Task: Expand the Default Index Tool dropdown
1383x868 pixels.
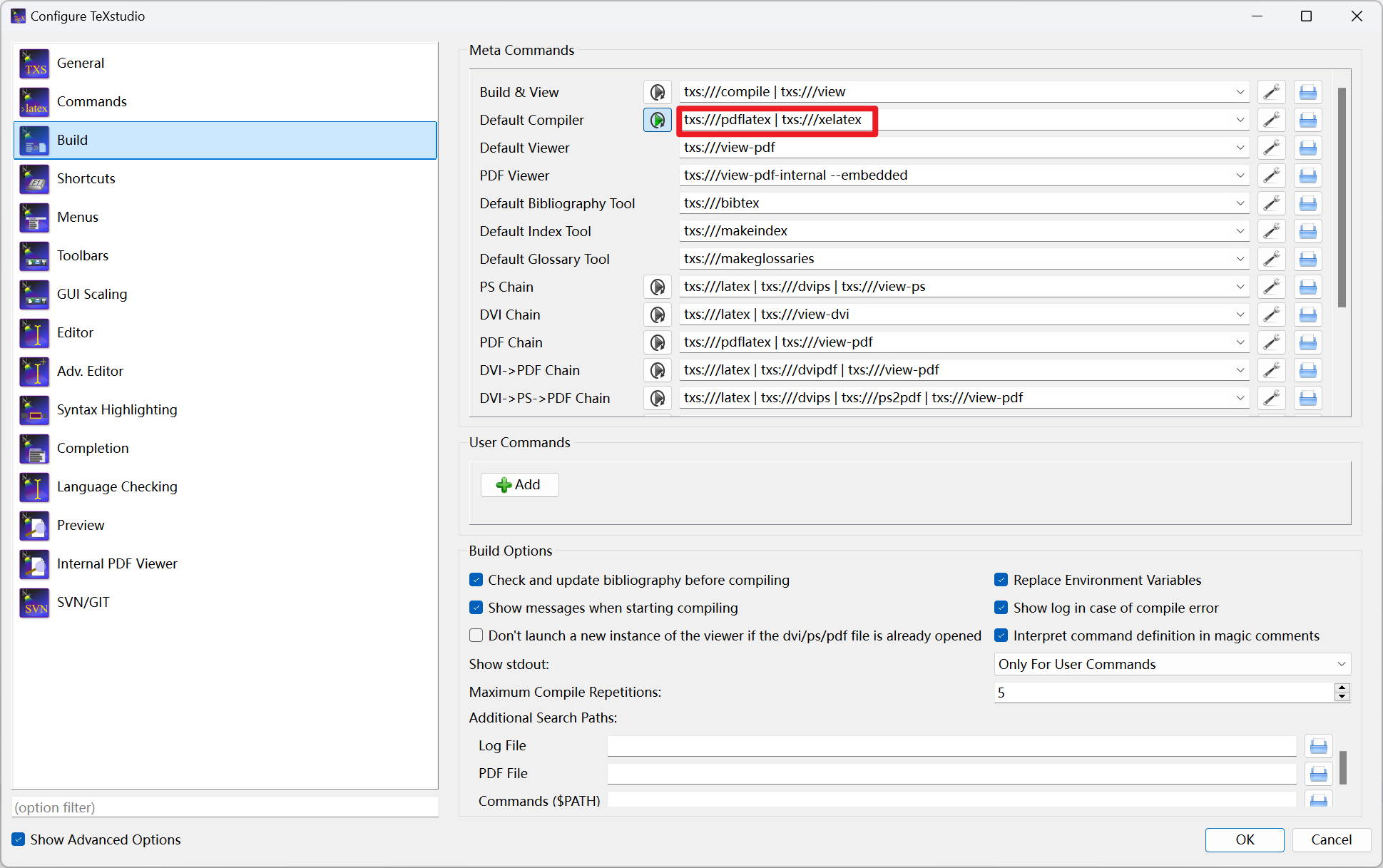Action: click(1240, 231)
